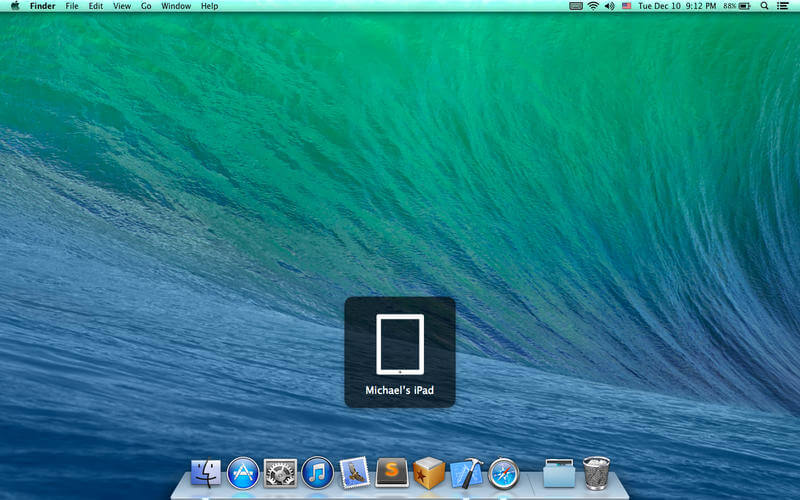The width and height of the screenshot is (800, 500).
Task: Open the Window menu
Action: [176, 6]
